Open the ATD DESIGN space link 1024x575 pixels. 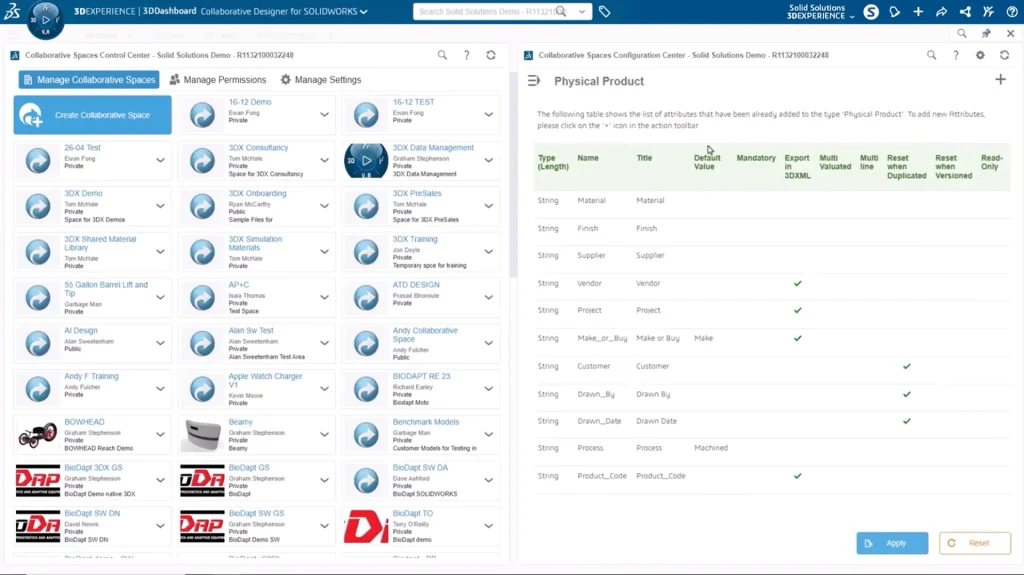[x=416, y=285]
